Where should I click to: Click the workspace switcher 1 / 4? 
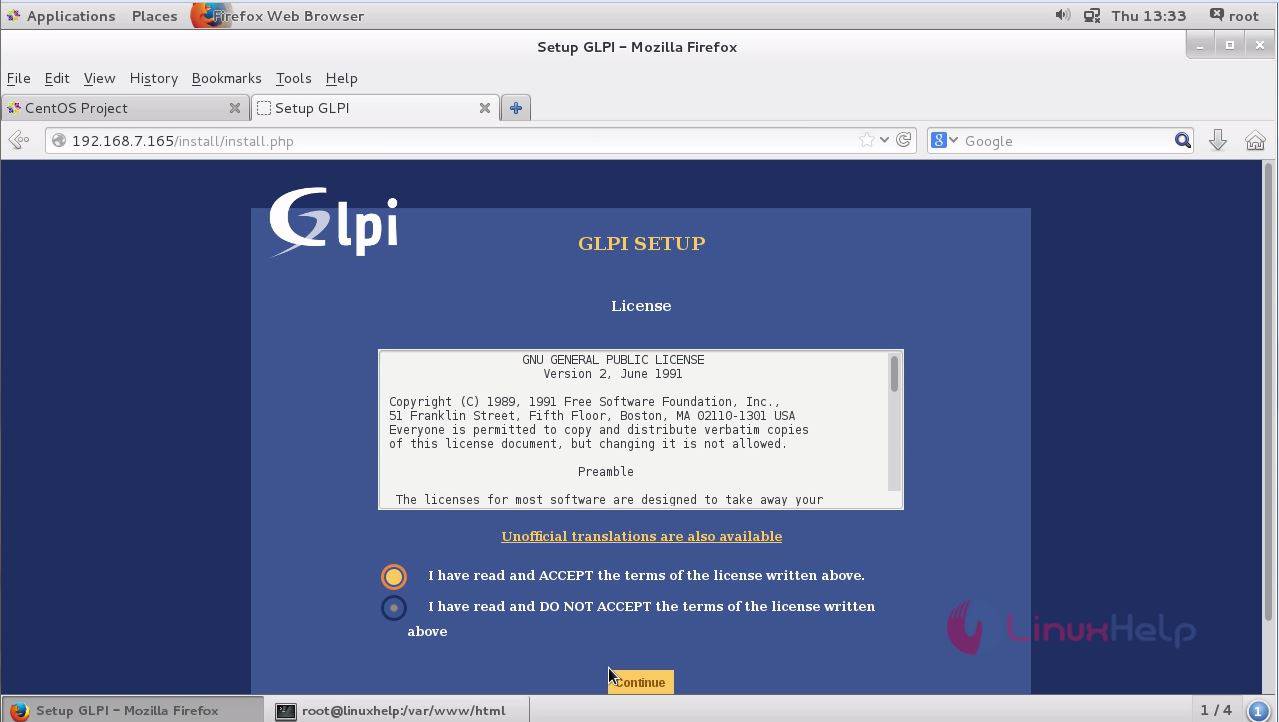click(1216, 710)
